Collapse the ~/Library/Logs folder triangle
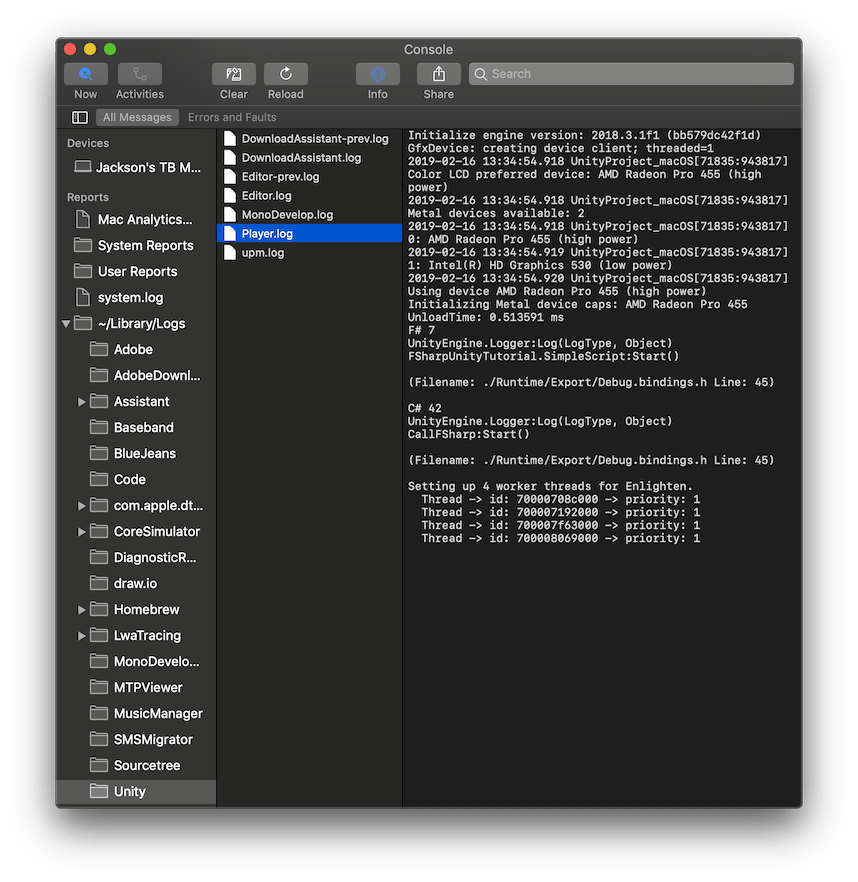Screen dimensions: 858x882 [x=66, y=323]
